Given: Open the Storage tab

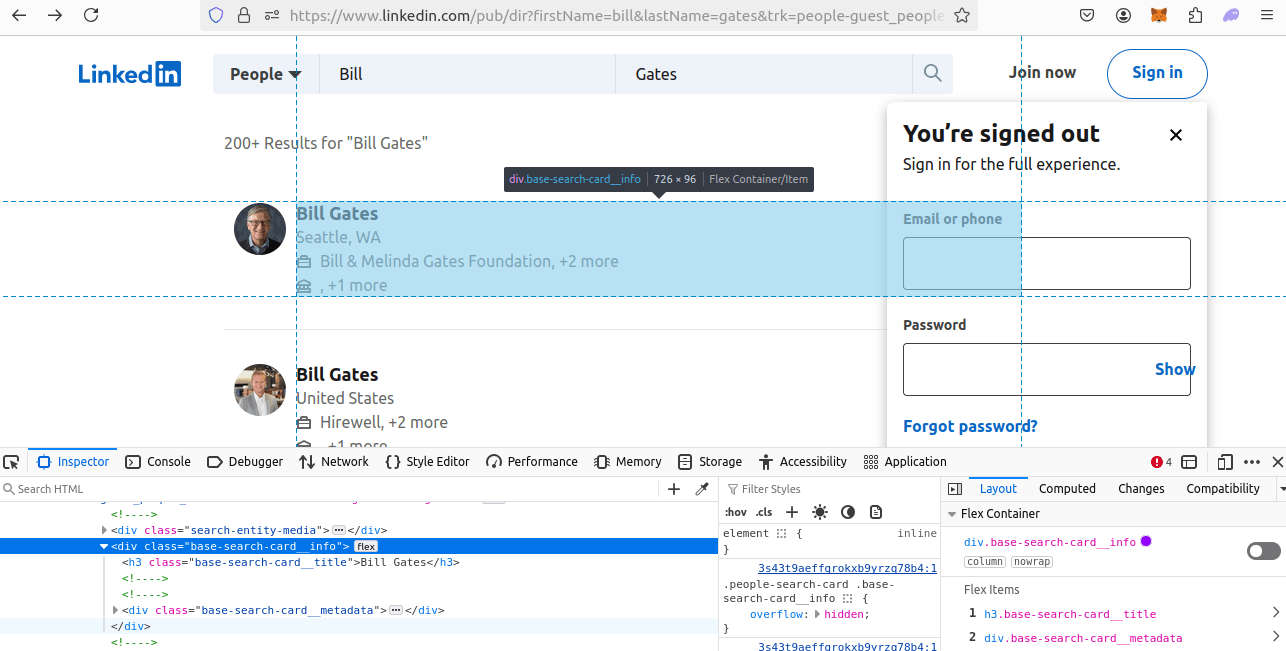Looking at the screenshot, I should (x=710, y=462).
